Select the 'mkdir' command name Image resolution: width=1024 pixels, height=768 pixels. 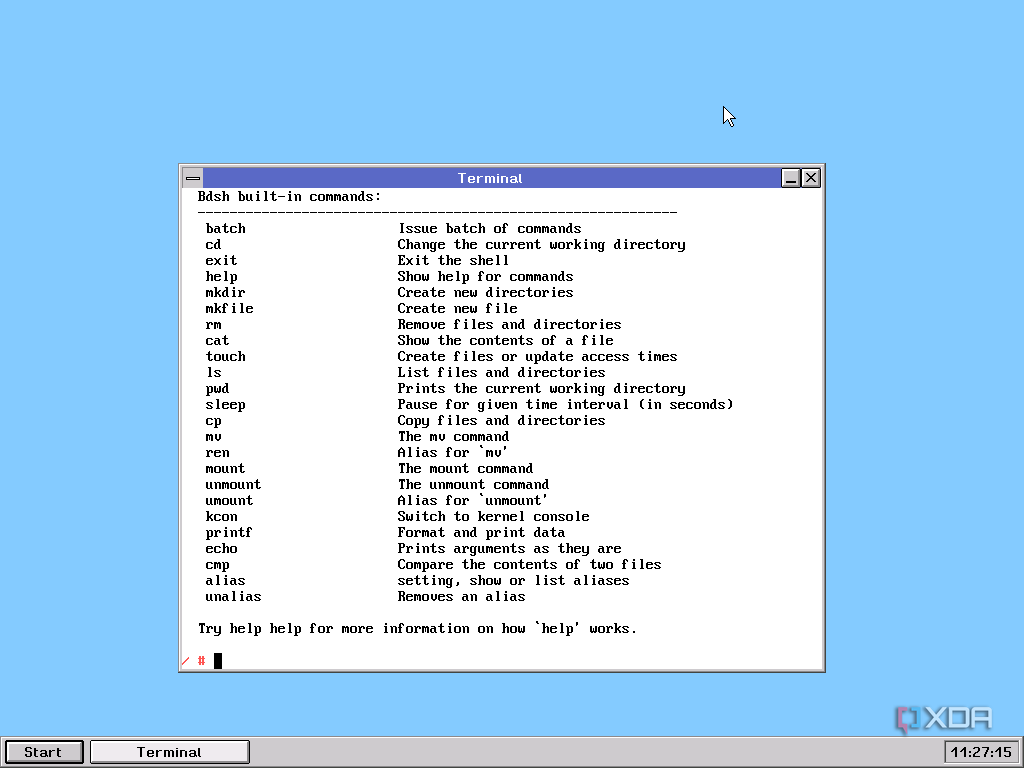tap(225, 293)
